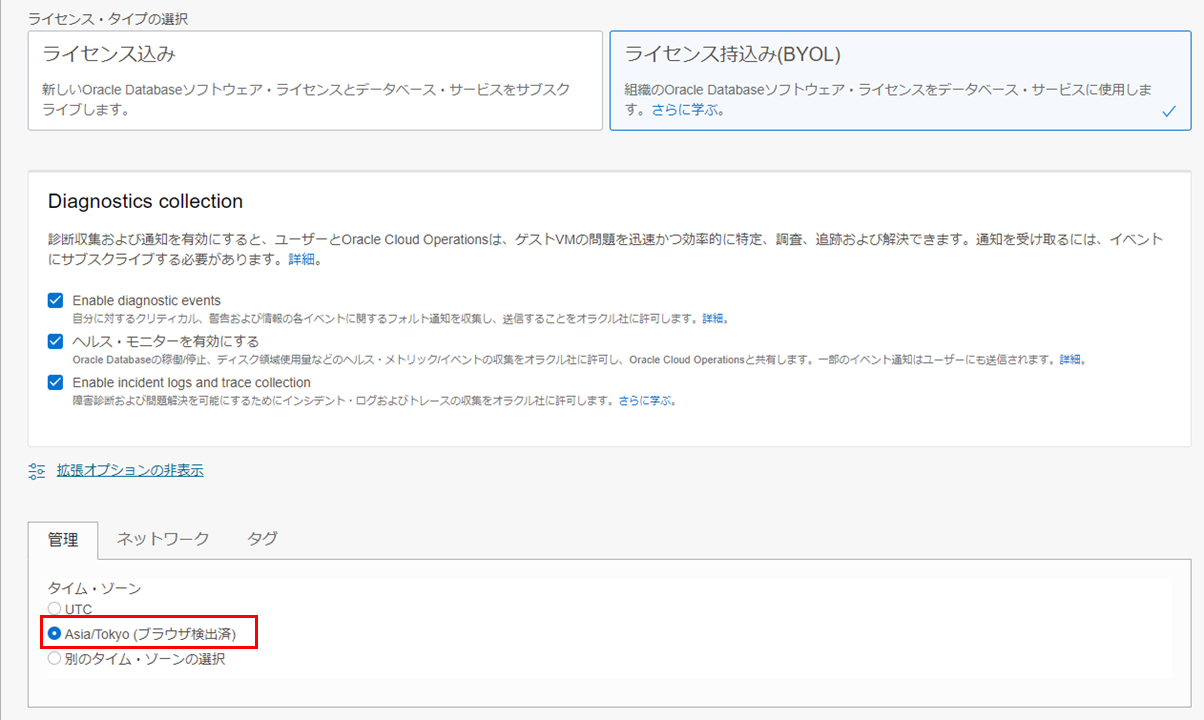This screenshot has width=1204, height=720.
Task: Choose 別のタイム・ゾーンの選択 radio option
Action: point(55,659)
